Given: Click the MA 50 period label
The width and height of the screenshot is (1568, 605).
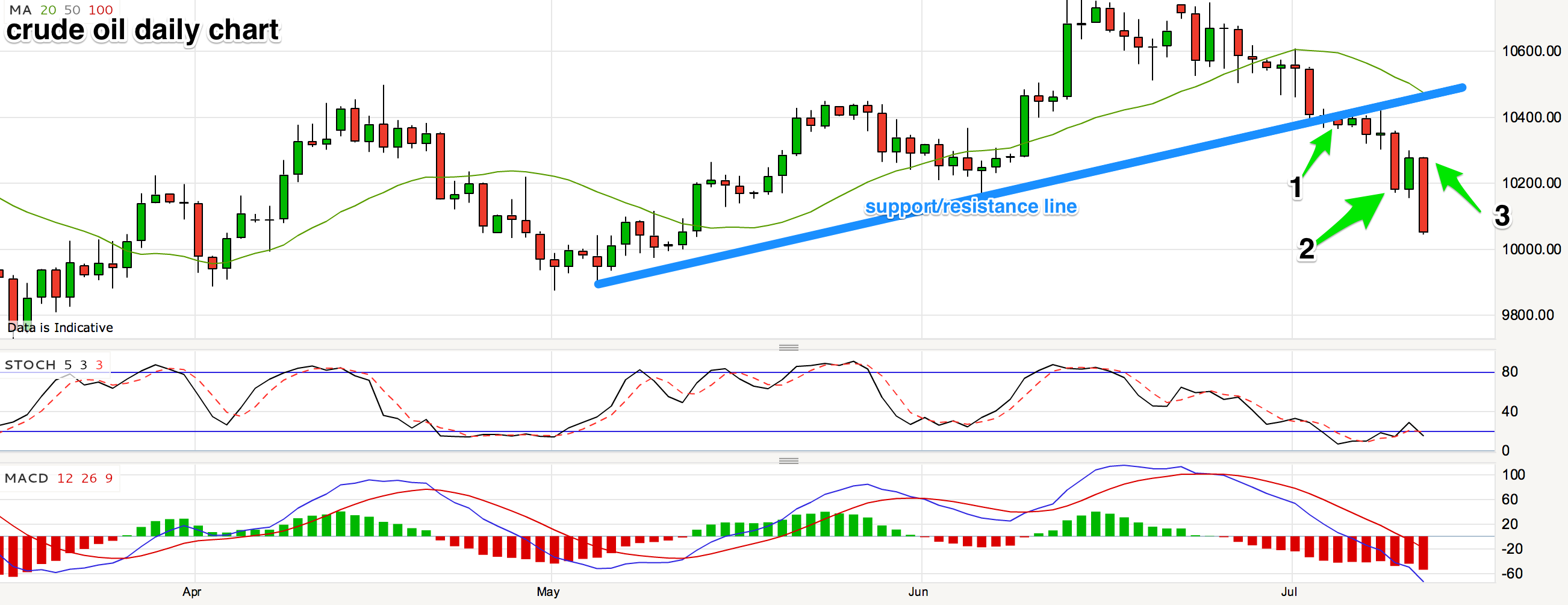Looking at the screenshot, I should tap(72, 10).
